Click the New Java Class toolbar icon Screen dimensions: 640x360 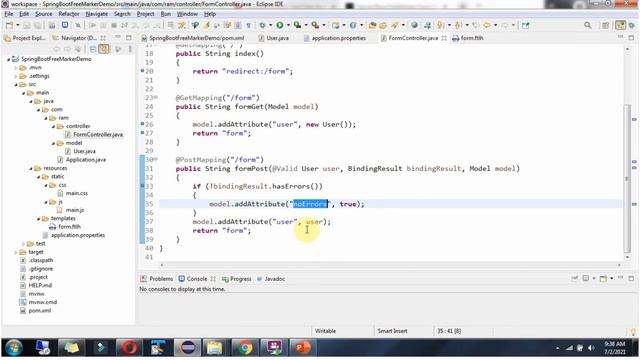[x=353, y=25]
